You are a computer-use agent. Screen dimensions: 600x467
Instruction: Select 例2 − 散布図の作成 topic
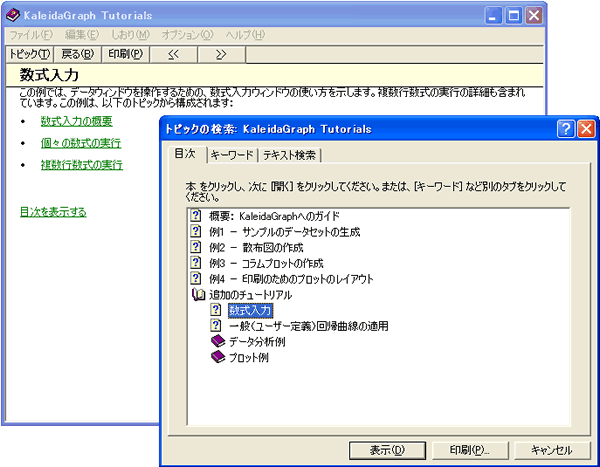click(x=256, y=248)
